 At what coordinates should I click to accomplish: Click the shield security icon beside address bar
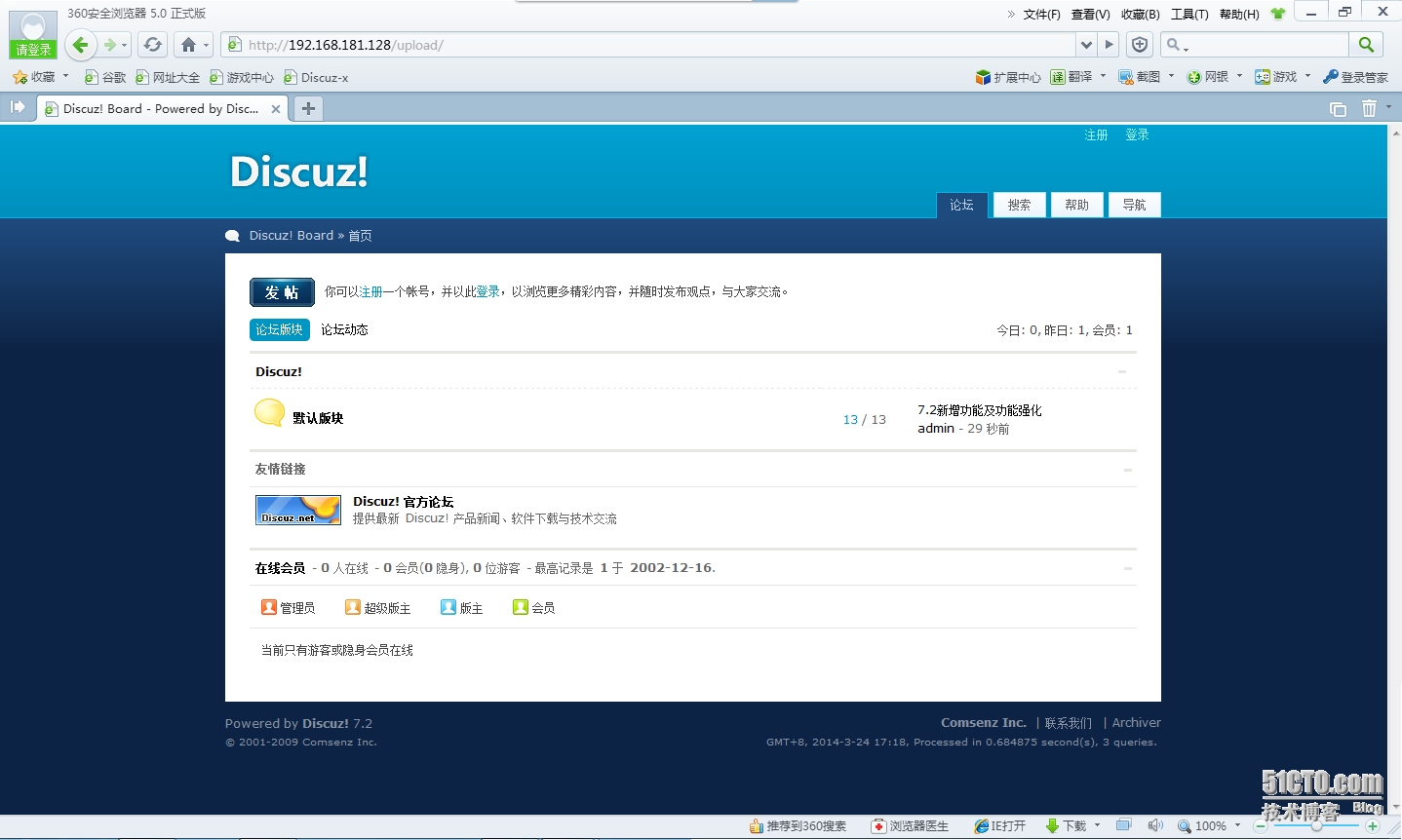[x=1140, y=45]
